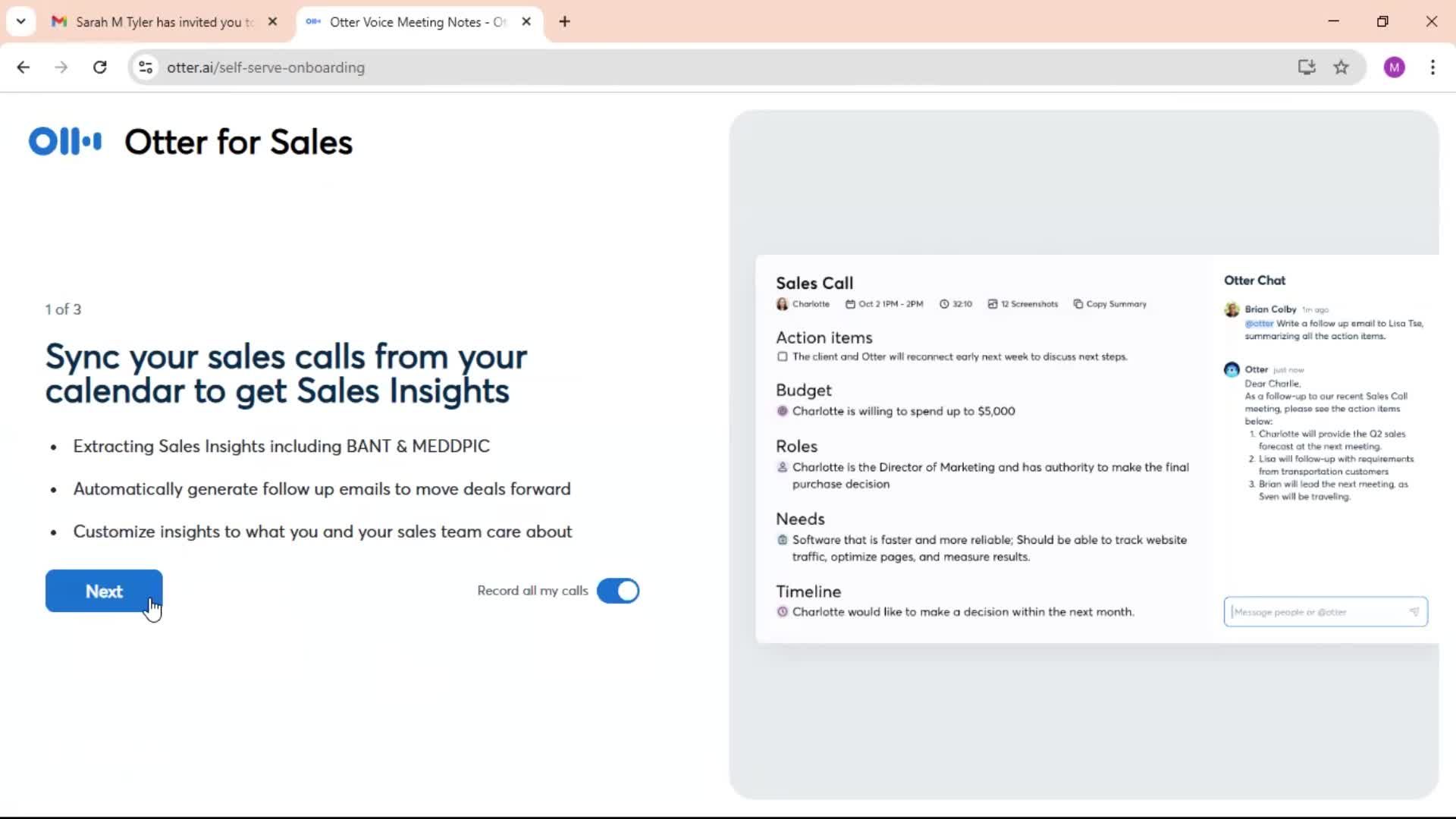Click the 32:10 duration label
Screen dimensions: 1456x819
tap(955, 304)
